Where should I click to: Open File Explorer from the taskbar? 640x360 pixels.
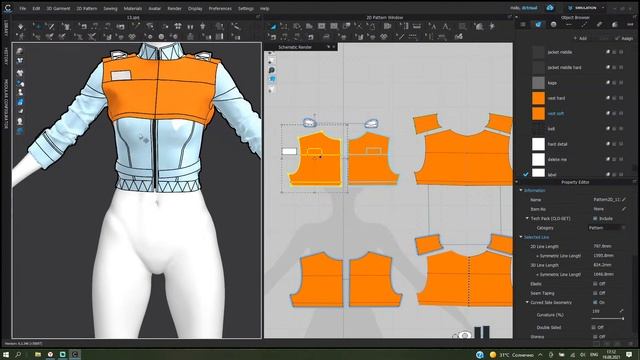click(x=38, y=354)
